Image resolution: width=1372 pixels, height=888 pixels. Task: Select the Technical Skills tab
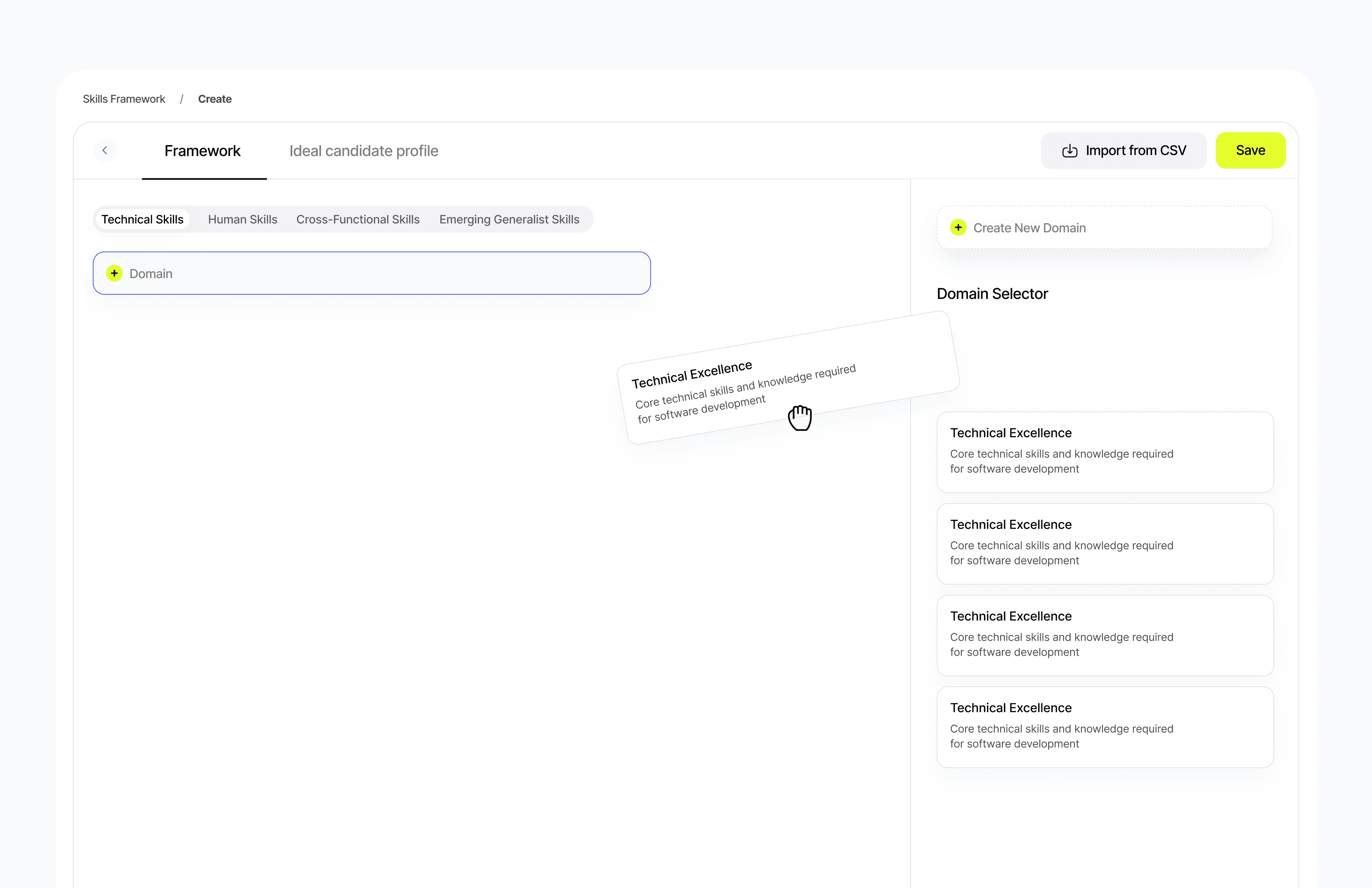pos(142,219)
